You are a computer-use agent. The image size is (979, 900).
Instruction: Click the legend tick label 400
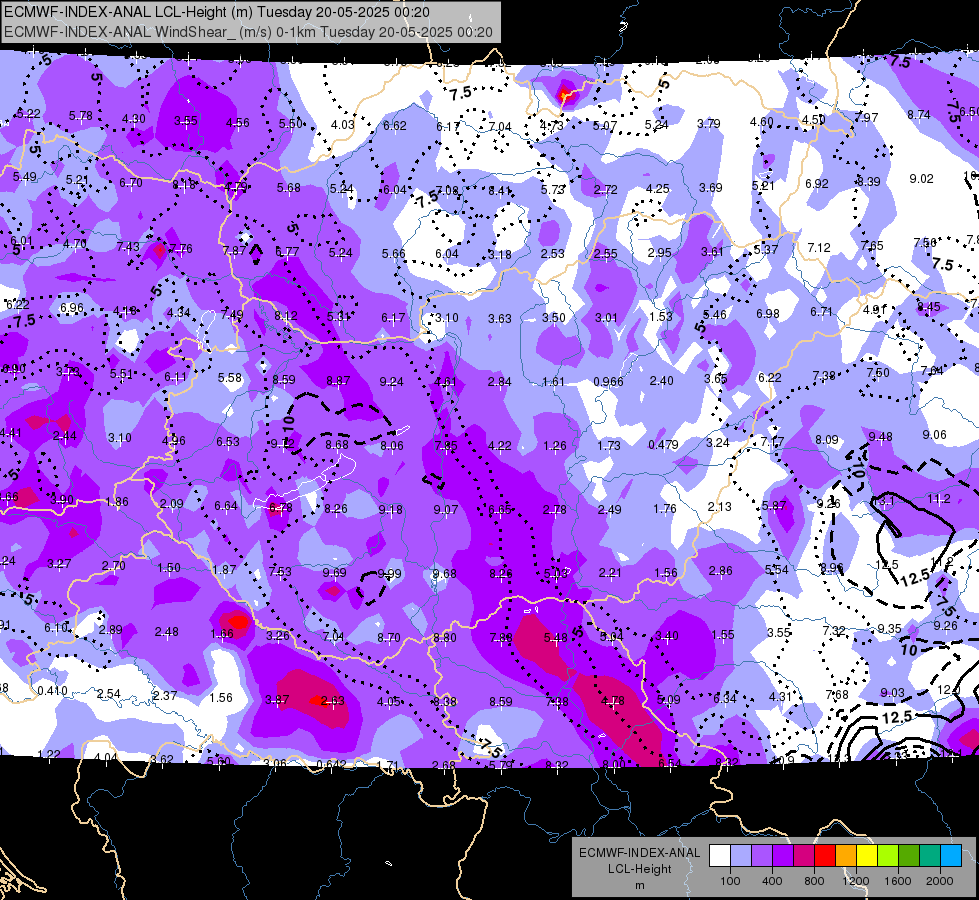772,881
